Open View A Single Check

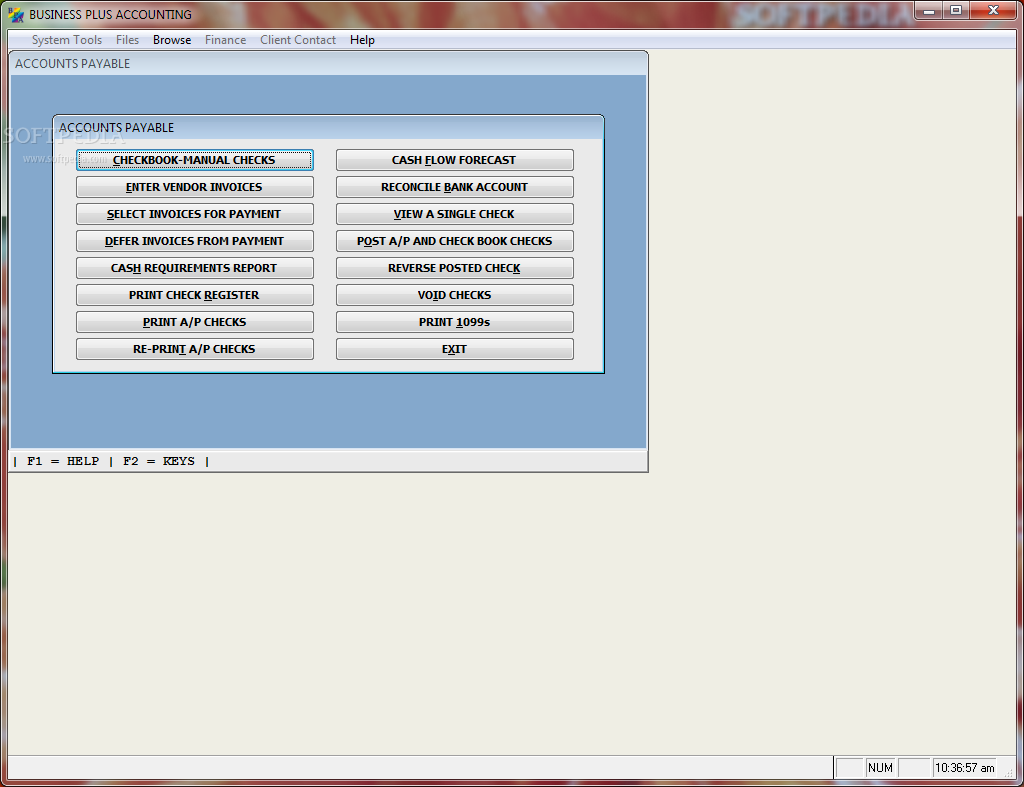point(455,214)
